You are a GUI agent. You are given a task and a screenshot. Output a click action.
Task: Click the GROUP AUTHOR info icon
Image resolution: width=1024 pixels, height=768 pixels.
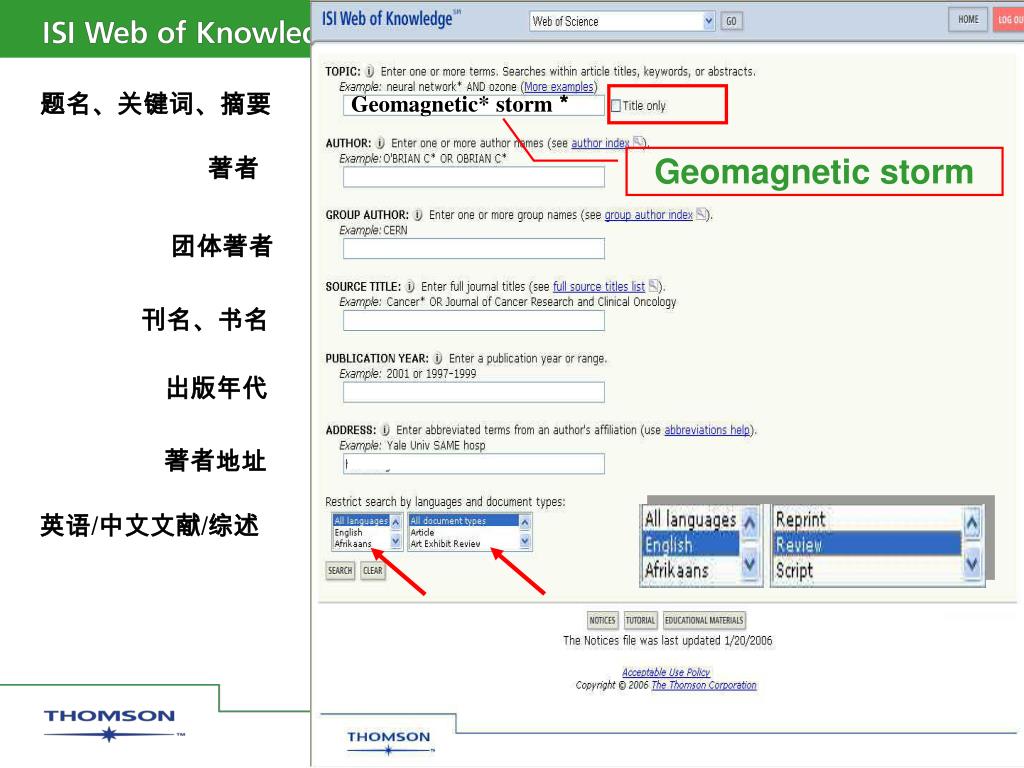pyautogui.click(x=418, y=215)
